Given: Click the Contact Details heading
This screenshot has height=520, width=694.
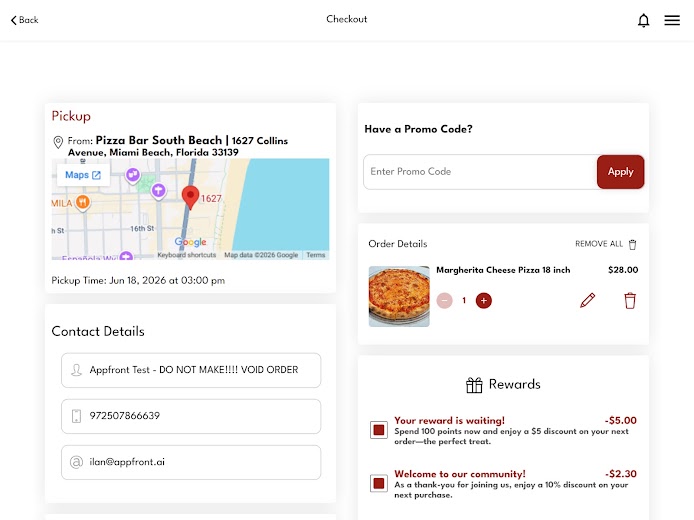Looking at the screenshot, I should (x=98, y=331).
